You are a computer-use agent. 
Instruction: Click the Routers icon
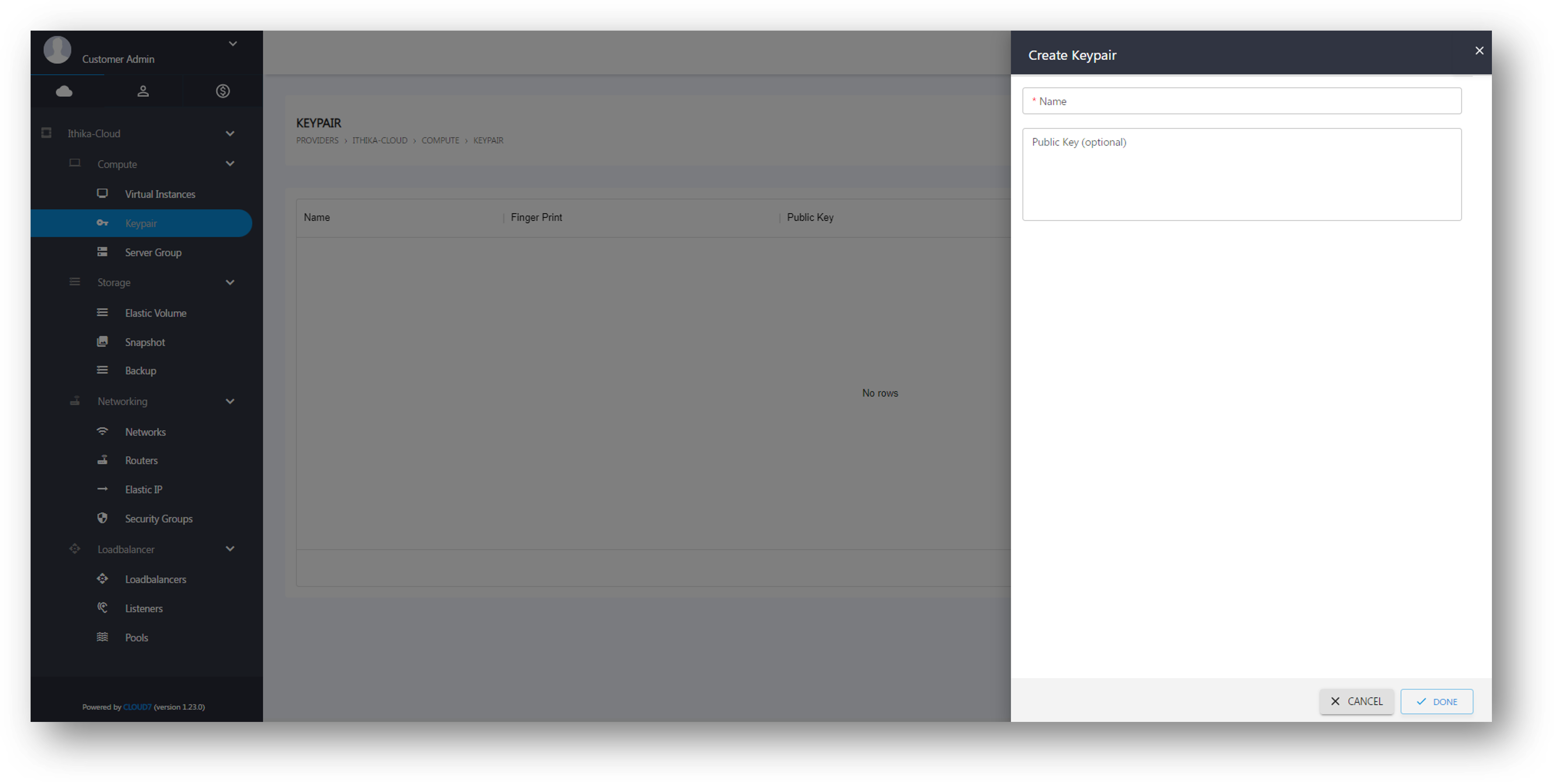pyautogui.click(x=103, y=460)
